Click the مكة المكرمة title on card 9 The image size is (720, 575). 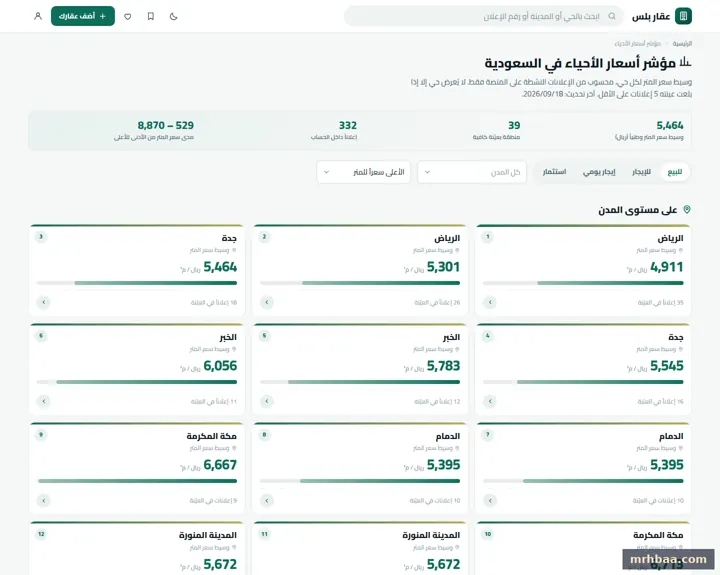point(211,436)
